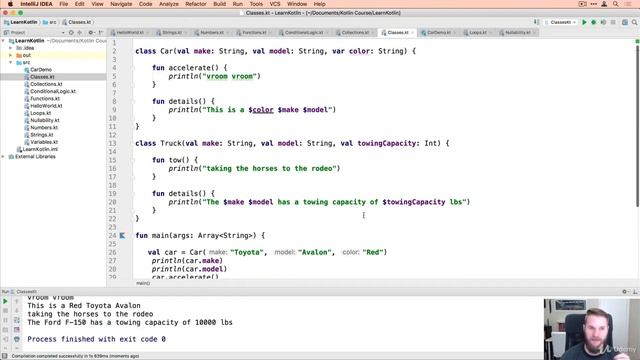Click Classes.kt breadcrumb in navigation bar
Screen dimensions: 640x360
[x=77, y=22]
